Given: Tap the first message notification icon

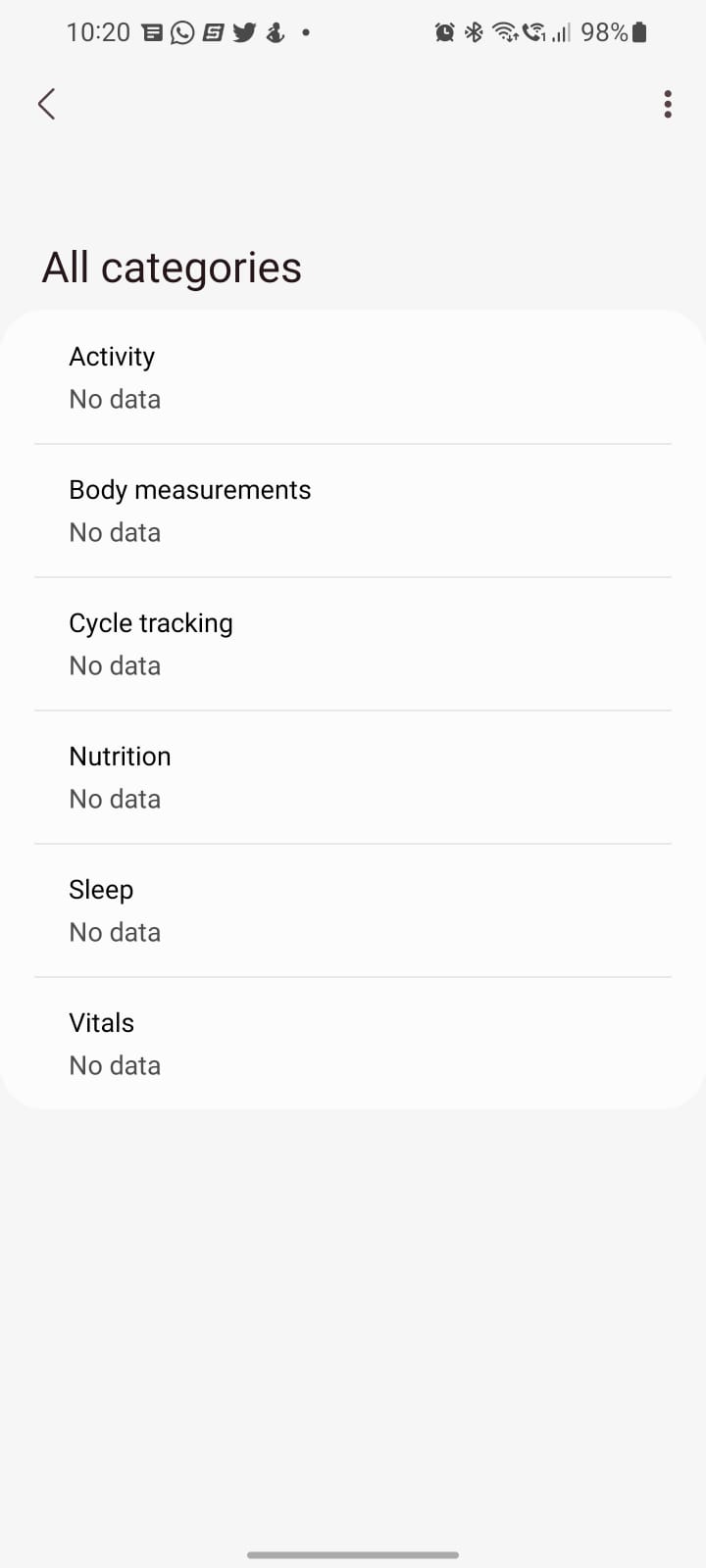Looking at the screenshot, I should (152, 32).
